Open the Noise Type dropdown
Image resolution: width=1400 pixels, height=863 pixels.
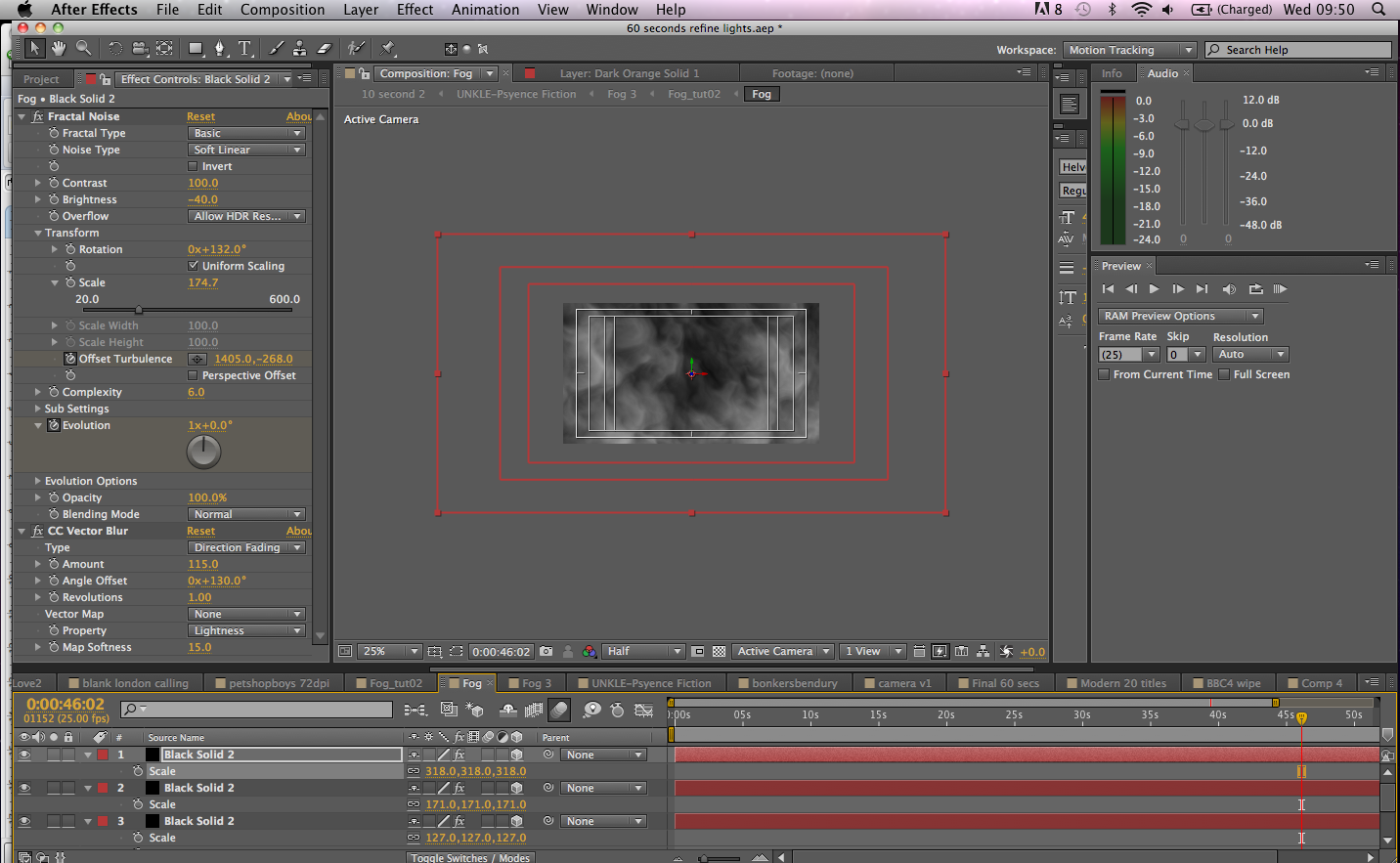[246, 149]
